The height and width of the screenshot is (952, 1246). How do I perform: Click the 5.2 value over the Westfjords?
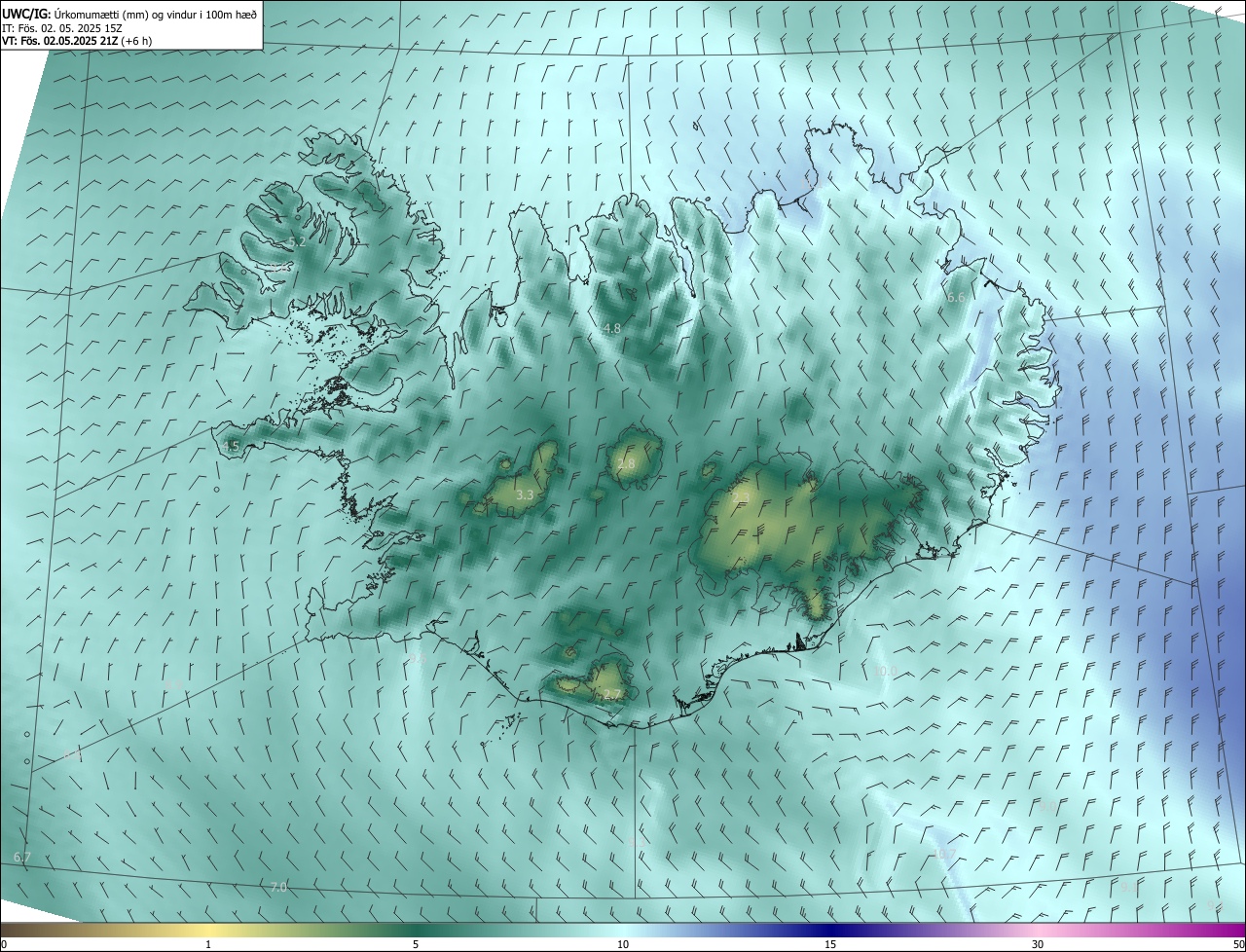tap(298, 242)
